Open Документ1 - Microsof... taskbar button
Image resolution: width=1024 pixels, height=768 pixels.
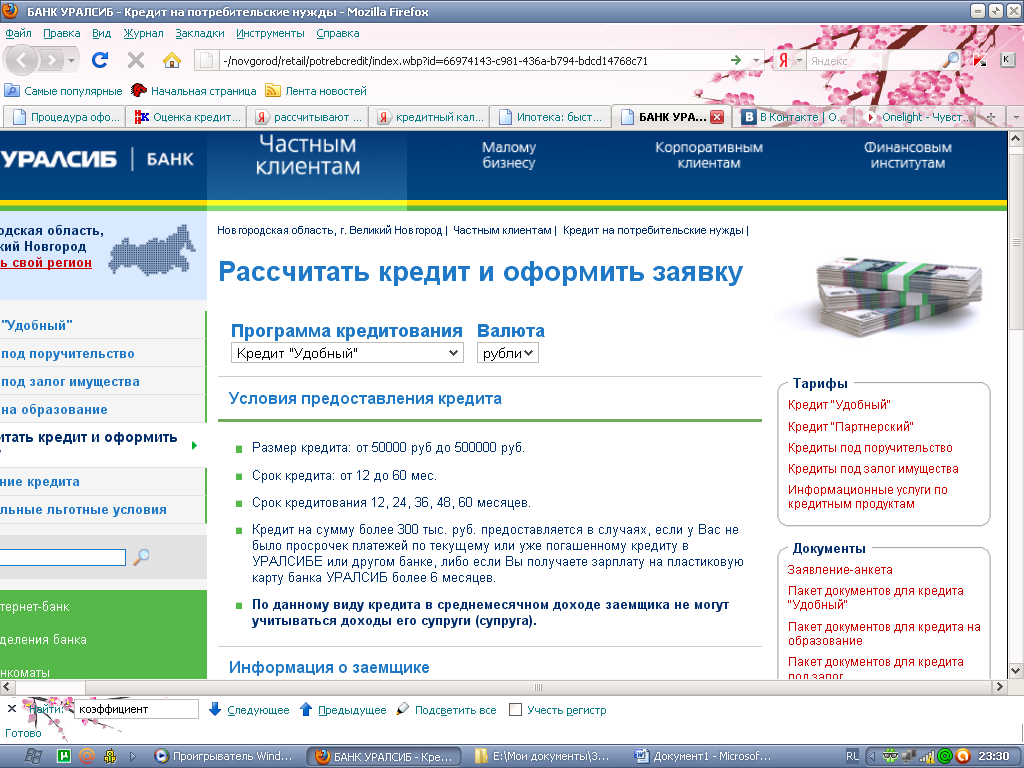703,756
